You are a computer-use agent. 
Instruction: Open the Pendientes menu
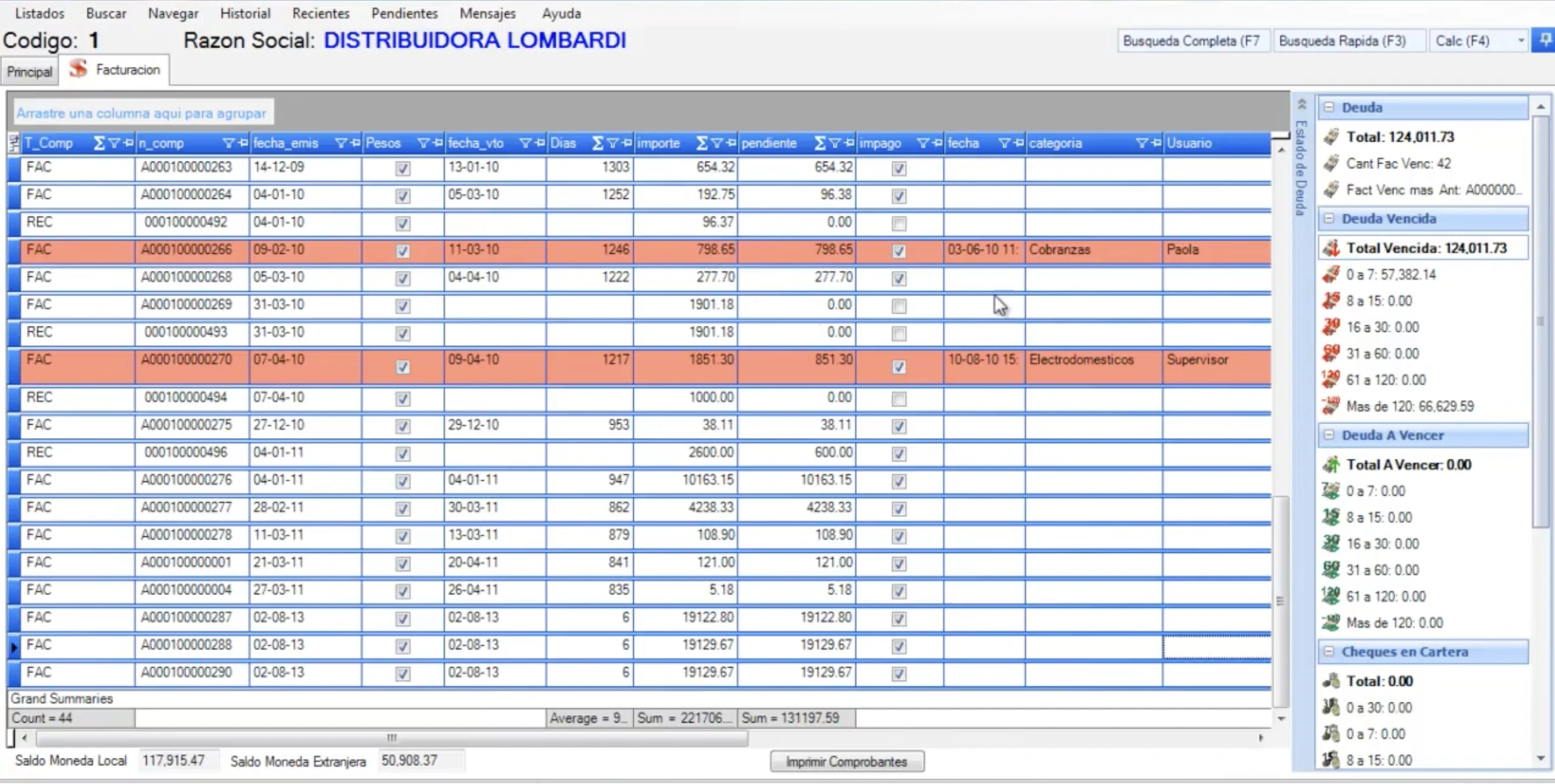(x=405, y=13)
